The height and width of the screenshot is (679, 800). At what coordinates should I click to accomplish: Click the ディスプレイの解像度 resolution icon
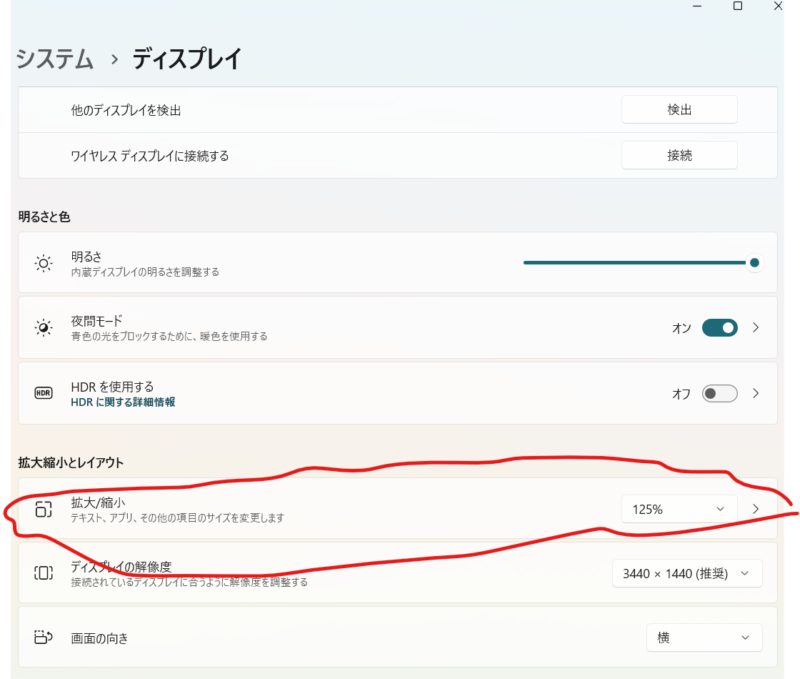[x=43, y=573]
